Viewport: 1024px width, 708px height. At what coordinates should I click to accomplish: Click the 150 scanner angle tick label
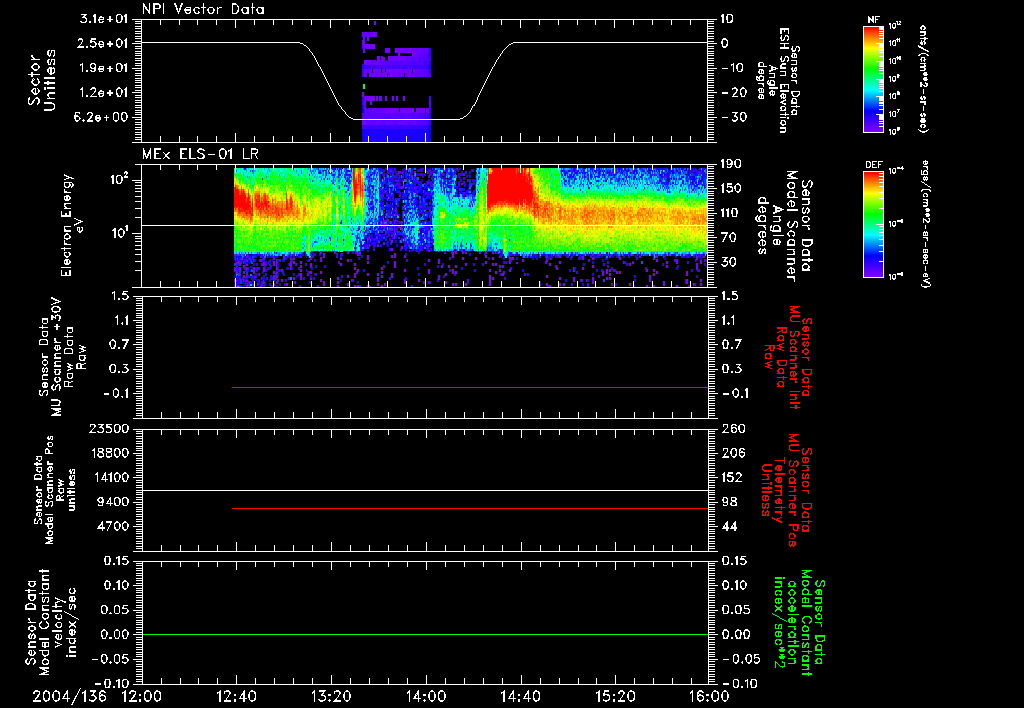click(x=731, y=188)
